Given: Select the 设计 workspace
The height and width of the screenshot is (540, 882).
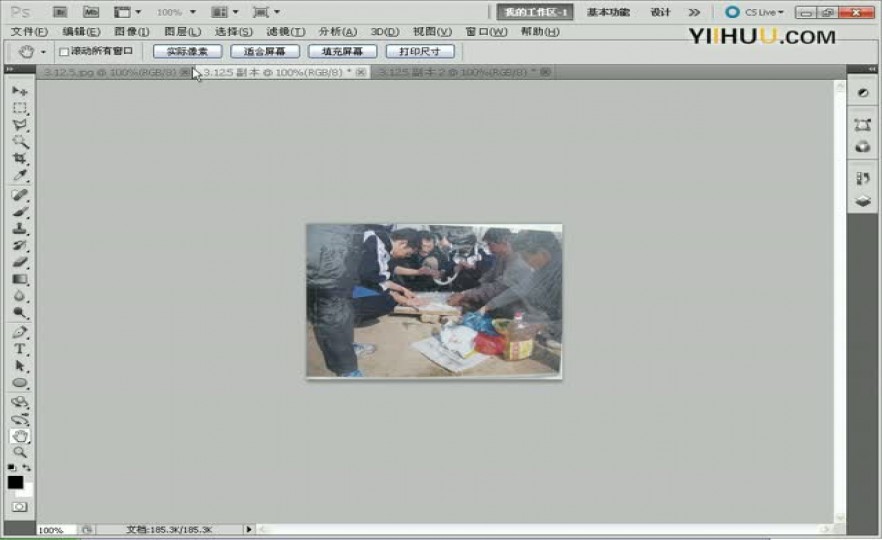Looking at the screenshot, I should pyautogui.click(x=660, y=12).
